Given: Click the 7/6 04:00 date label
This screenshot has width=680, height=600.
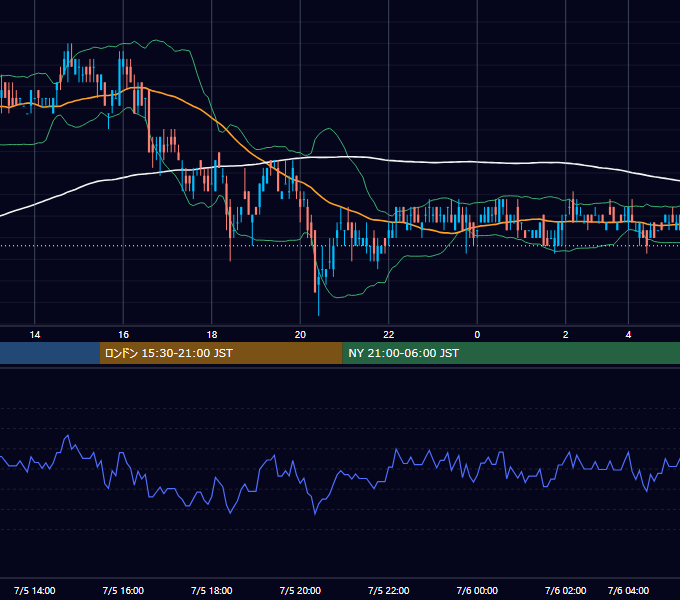Looking at the screenshot, I should 628,590.
